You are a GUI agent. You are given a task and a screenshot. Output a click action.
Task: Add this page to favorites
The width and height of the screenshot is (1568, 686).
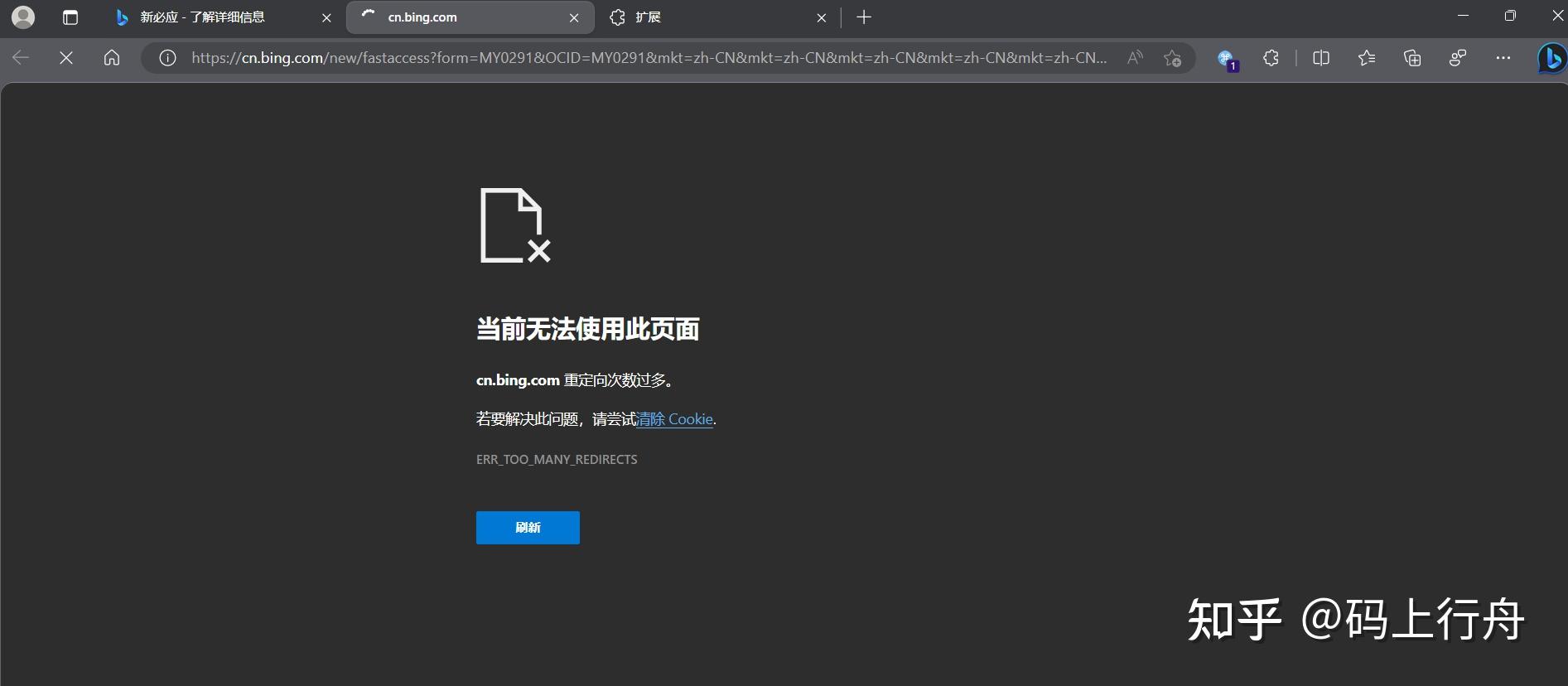tap(1172, 58)
